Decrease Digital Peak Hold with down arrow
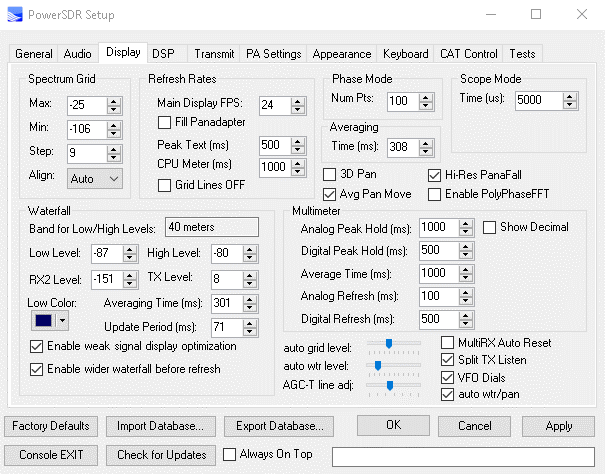Image resolution: width=605 pixels, height=474 pixels. coord(466,255)
